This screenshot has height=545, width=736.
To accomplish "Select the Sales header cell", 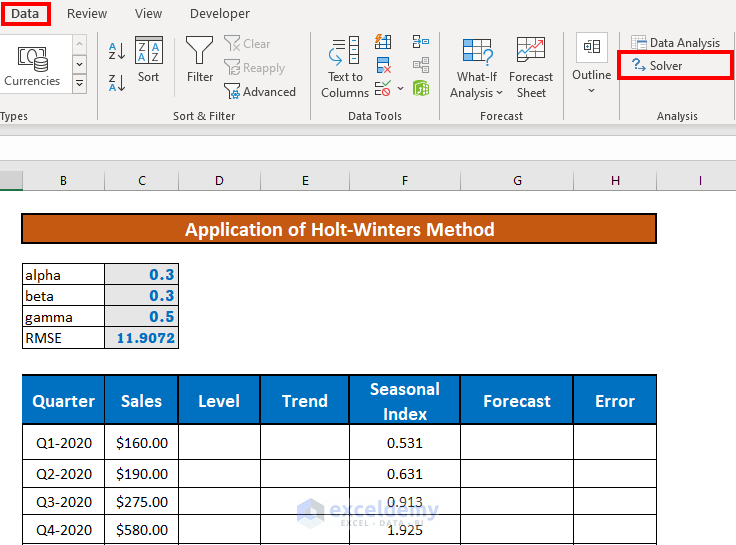I will coord(141,400).
